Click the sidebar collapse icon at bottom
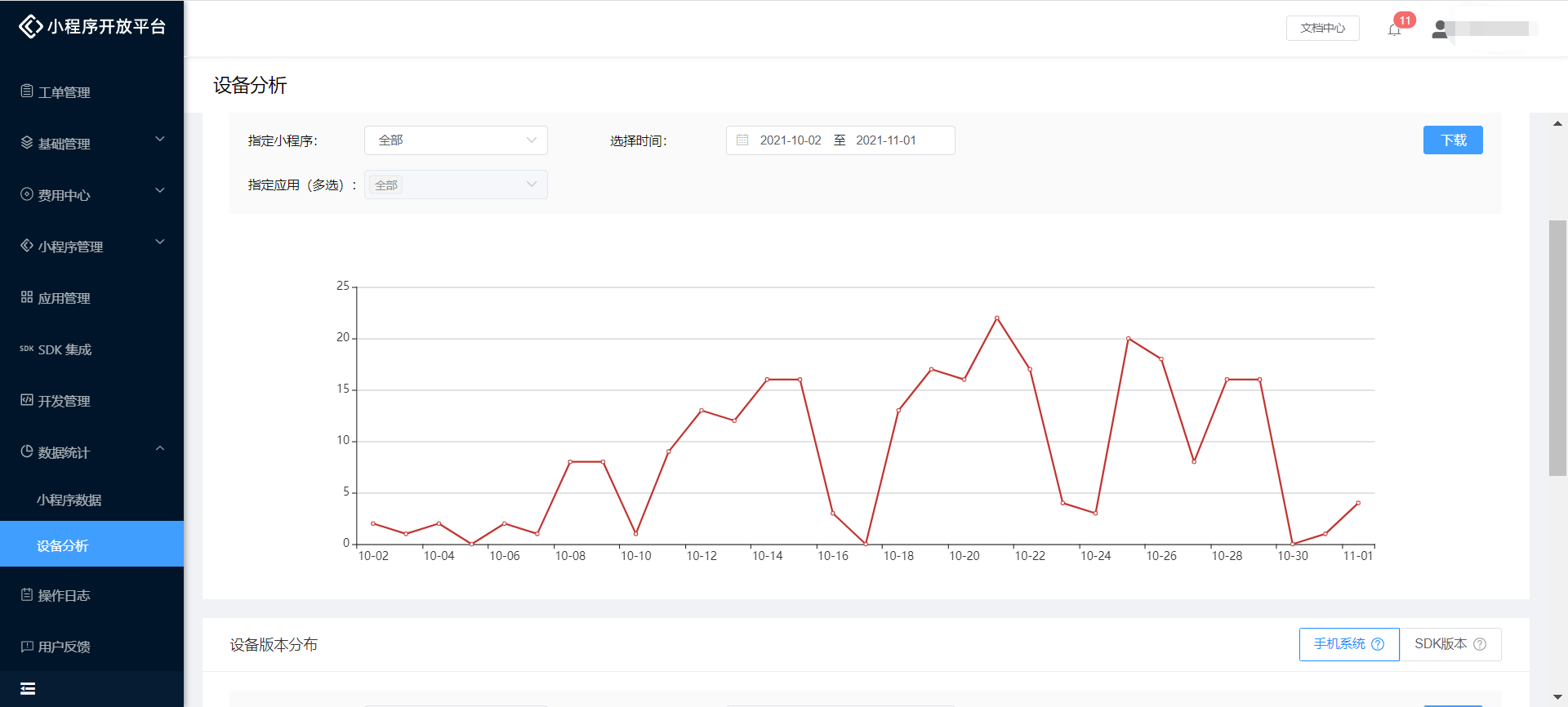 (x=28, y=688)
